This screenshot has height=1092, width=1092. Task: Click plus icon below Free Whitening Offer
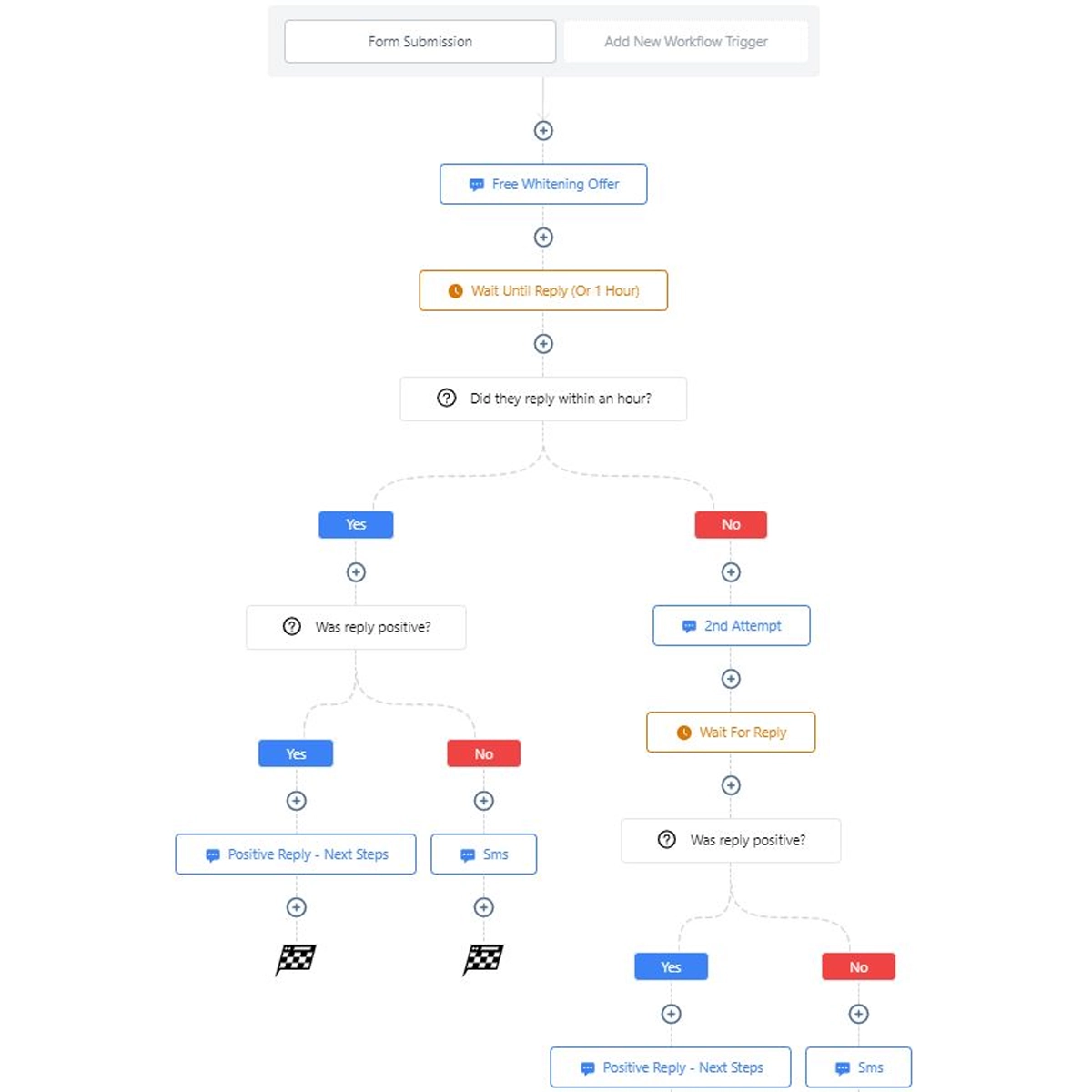(x=543, y=238)
